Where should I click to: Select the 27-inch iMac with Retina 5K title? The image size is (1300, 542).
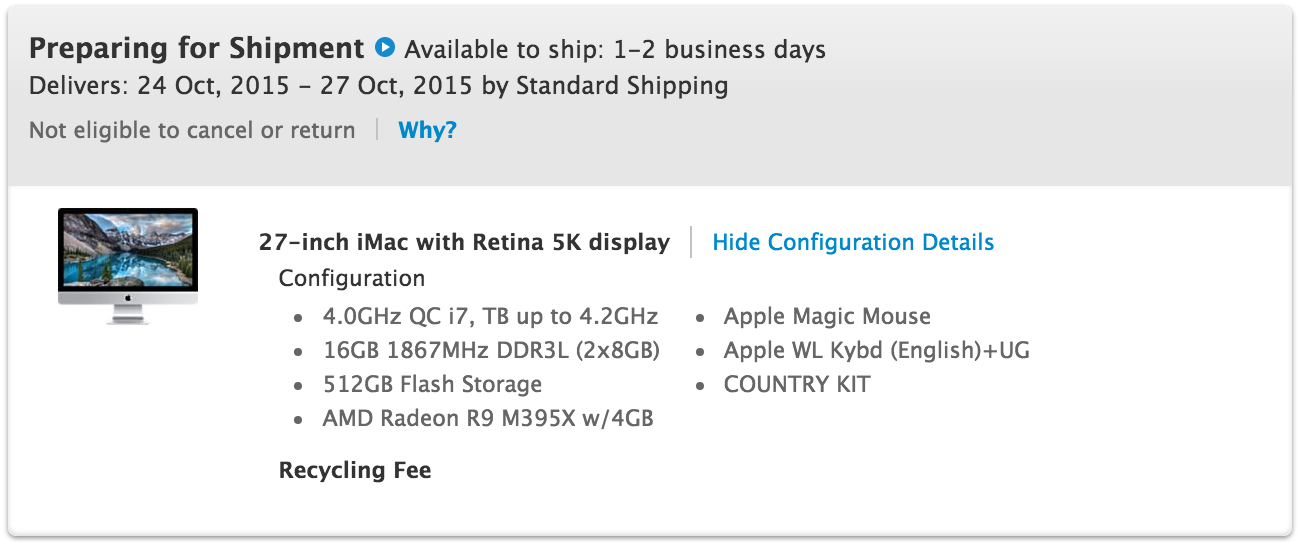pyautogui.click(x=464, y=242)
